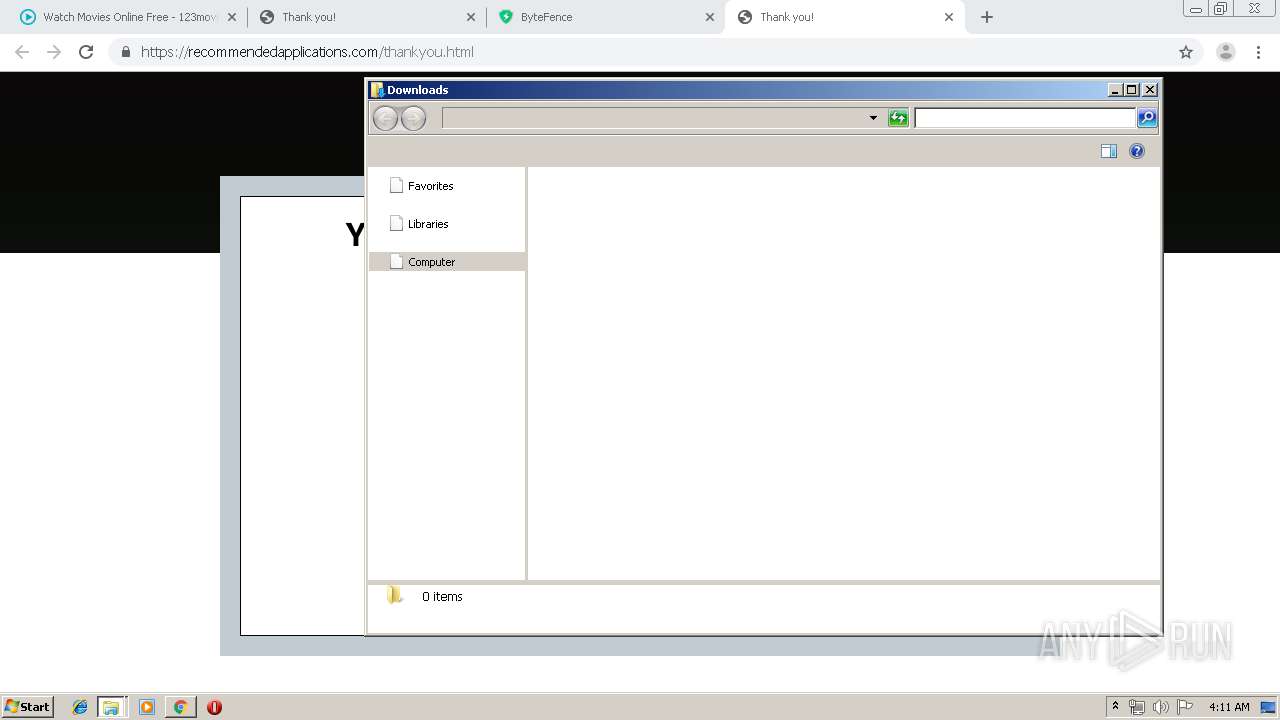Image resolution: width=1280 pixels, height=720 pixels.
Task: Click the folder icon in details pane
Action: [x=395, y=596]
